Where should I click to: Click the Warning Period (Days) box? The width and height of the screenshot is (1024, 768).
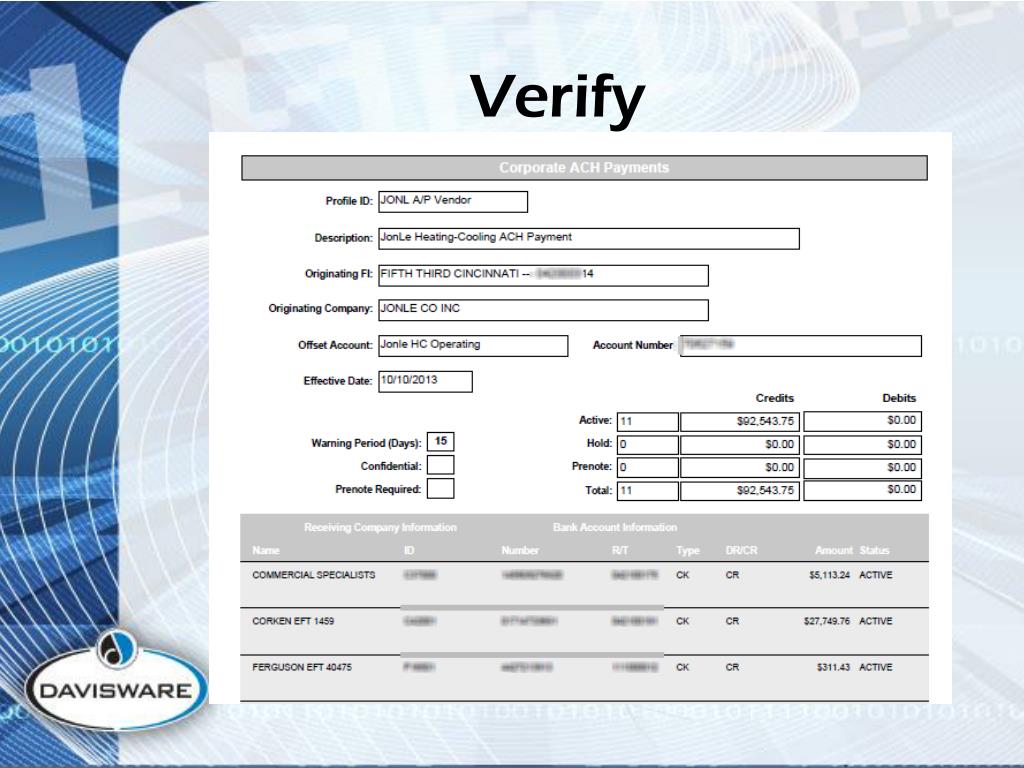(440, 441)
